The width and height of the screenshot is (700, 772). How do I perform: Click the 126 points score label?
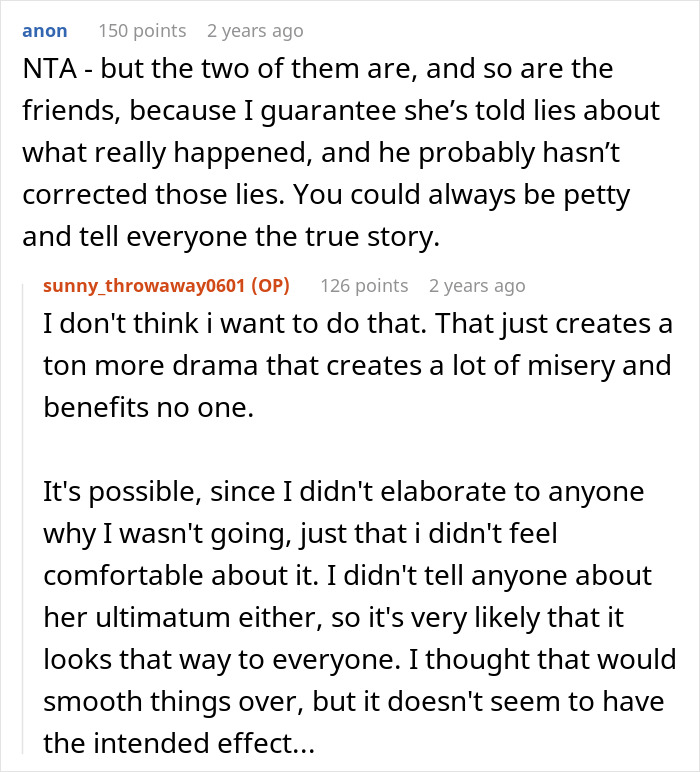[364, 286]
